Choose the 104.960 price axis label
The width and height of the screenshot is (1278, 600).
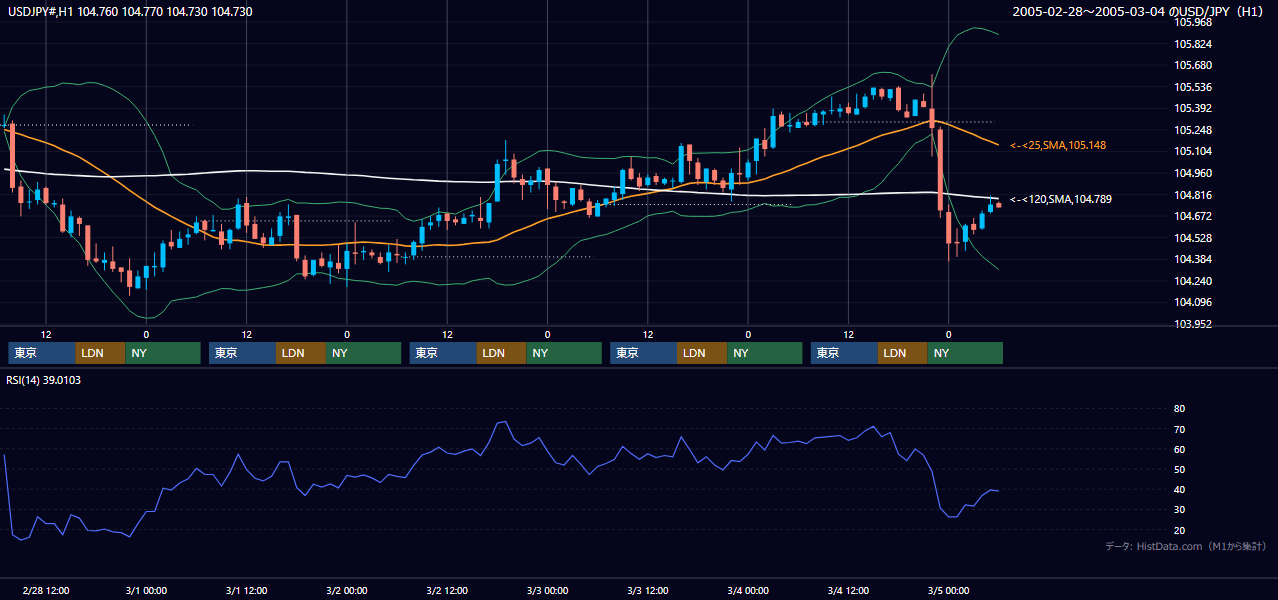point(1193,173)
